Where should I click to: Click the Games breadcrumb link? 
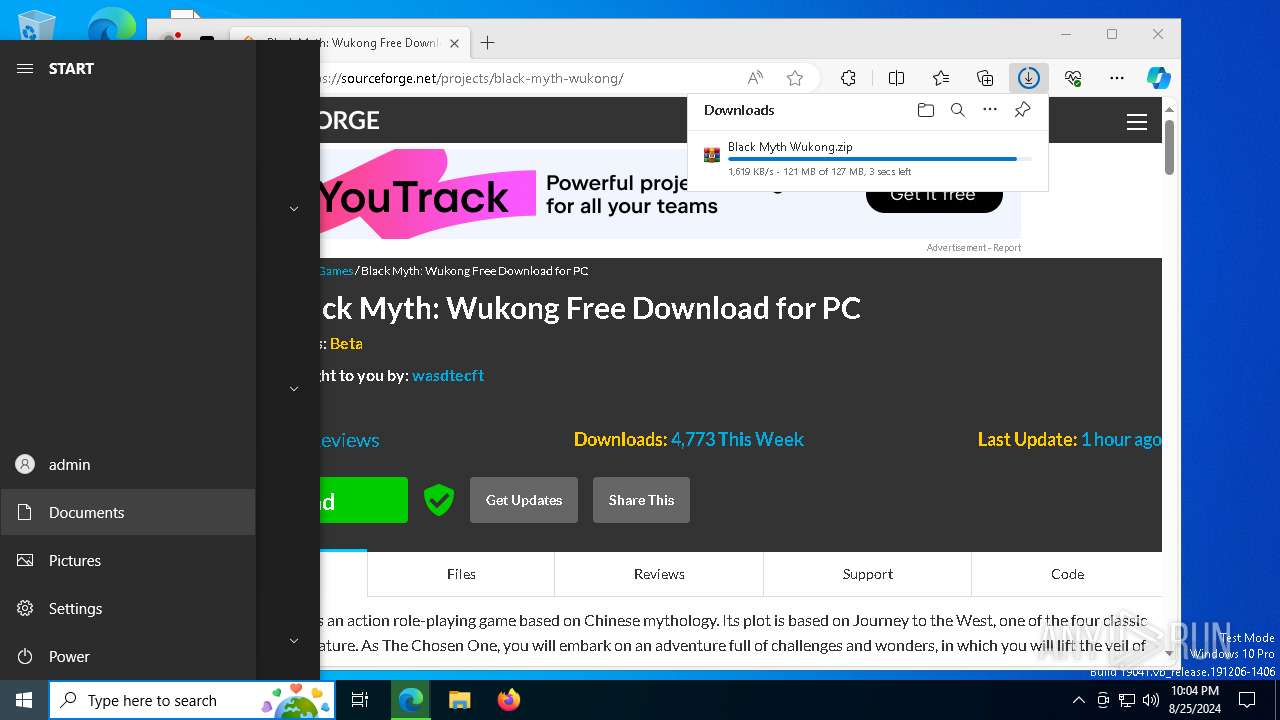coord(336,271)
